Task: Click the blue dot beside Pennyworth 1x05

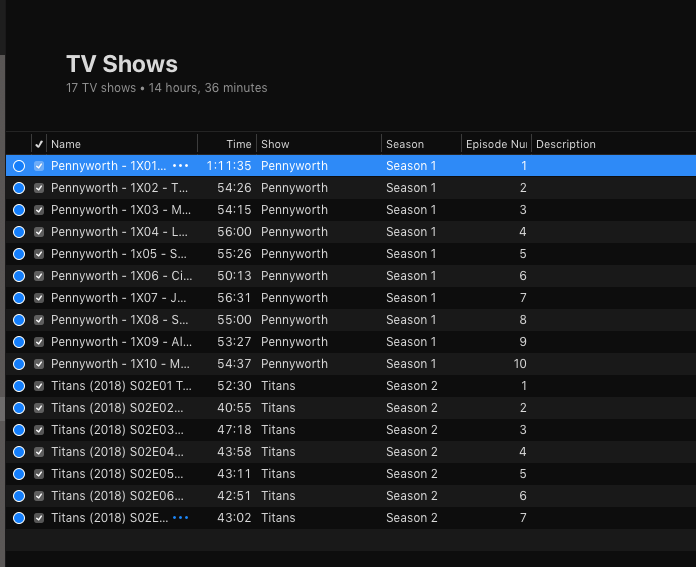Action: 19,254
